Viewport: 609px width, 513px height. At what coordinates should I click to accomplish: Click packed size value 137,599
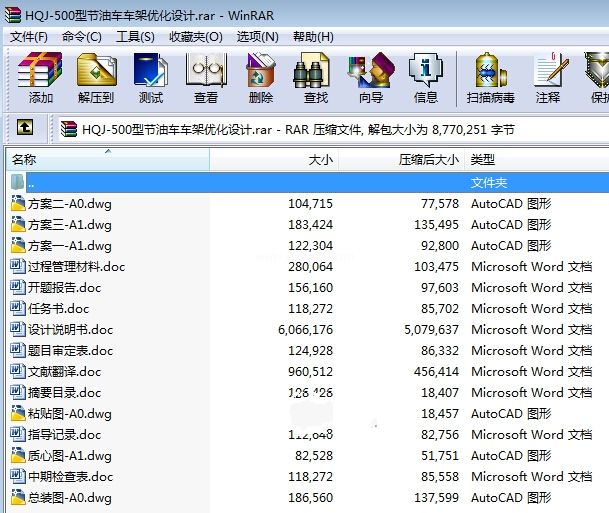(436, 497)
